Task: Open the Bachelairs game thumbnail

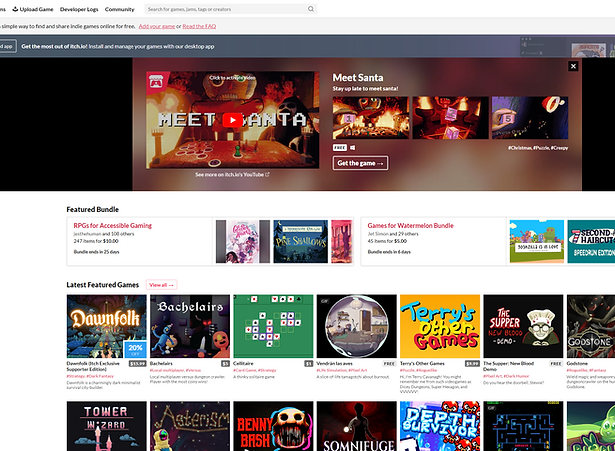Action: click(x=190, y=326)
